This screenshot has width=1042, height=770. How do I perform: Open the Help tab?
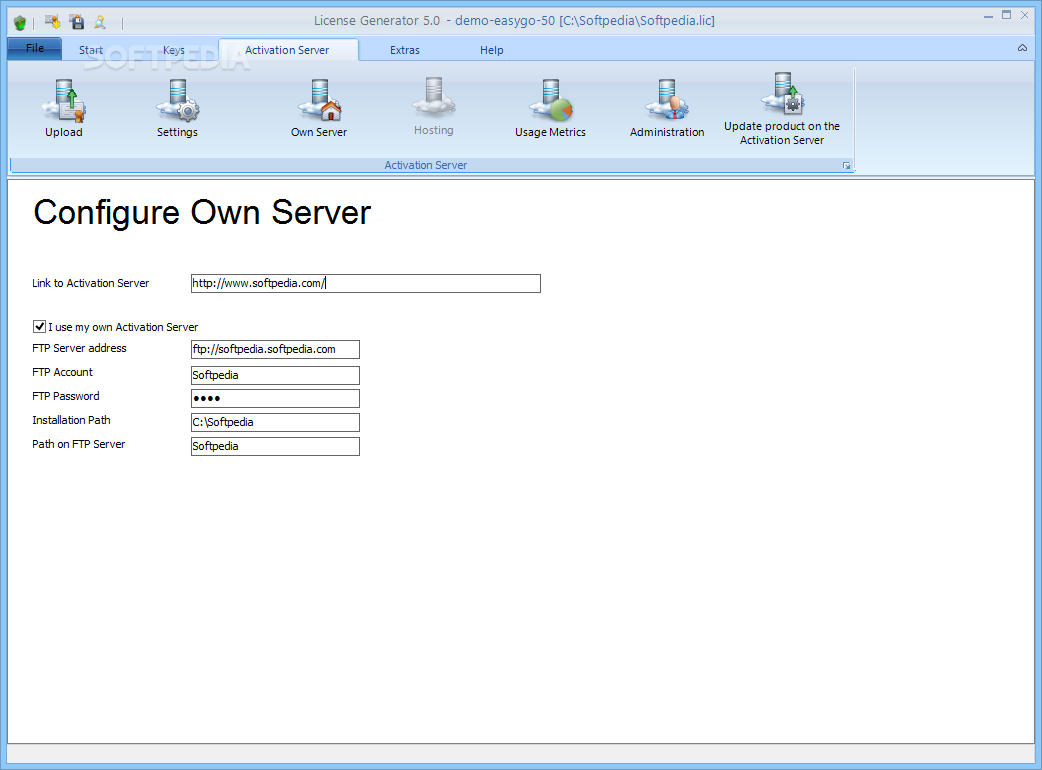coord(492,50)
